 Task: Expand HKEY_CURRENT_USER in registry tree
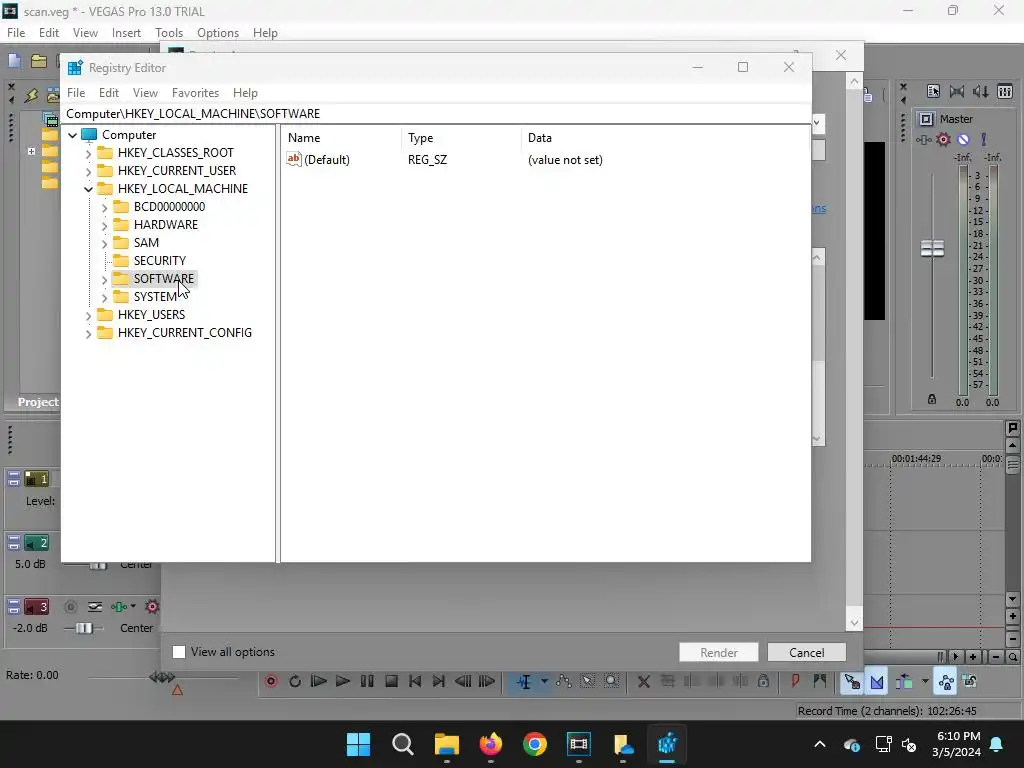(x=88, y=171)
